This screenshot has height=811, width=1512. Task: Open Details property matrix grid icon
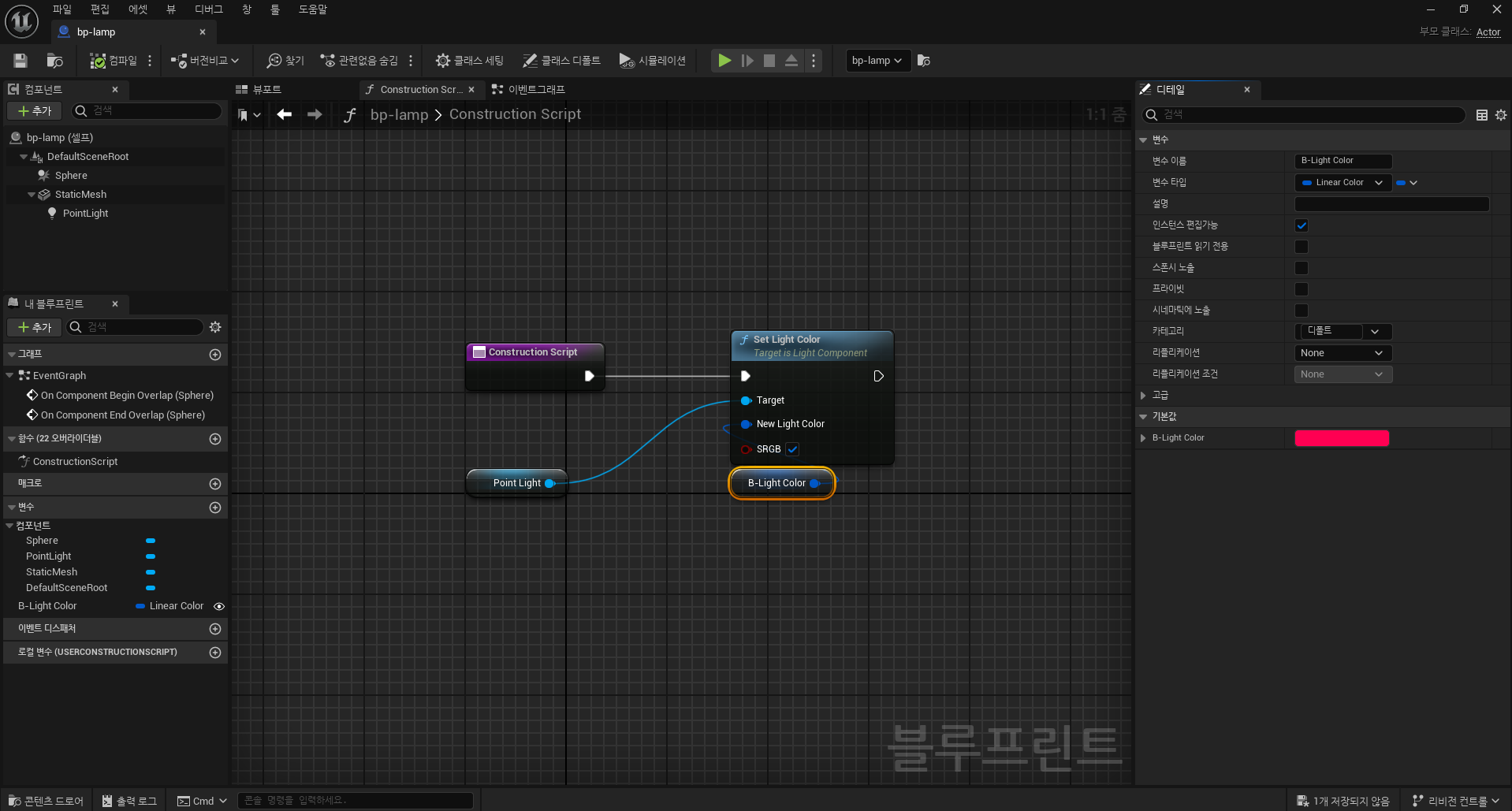[x=1482, y=115]
